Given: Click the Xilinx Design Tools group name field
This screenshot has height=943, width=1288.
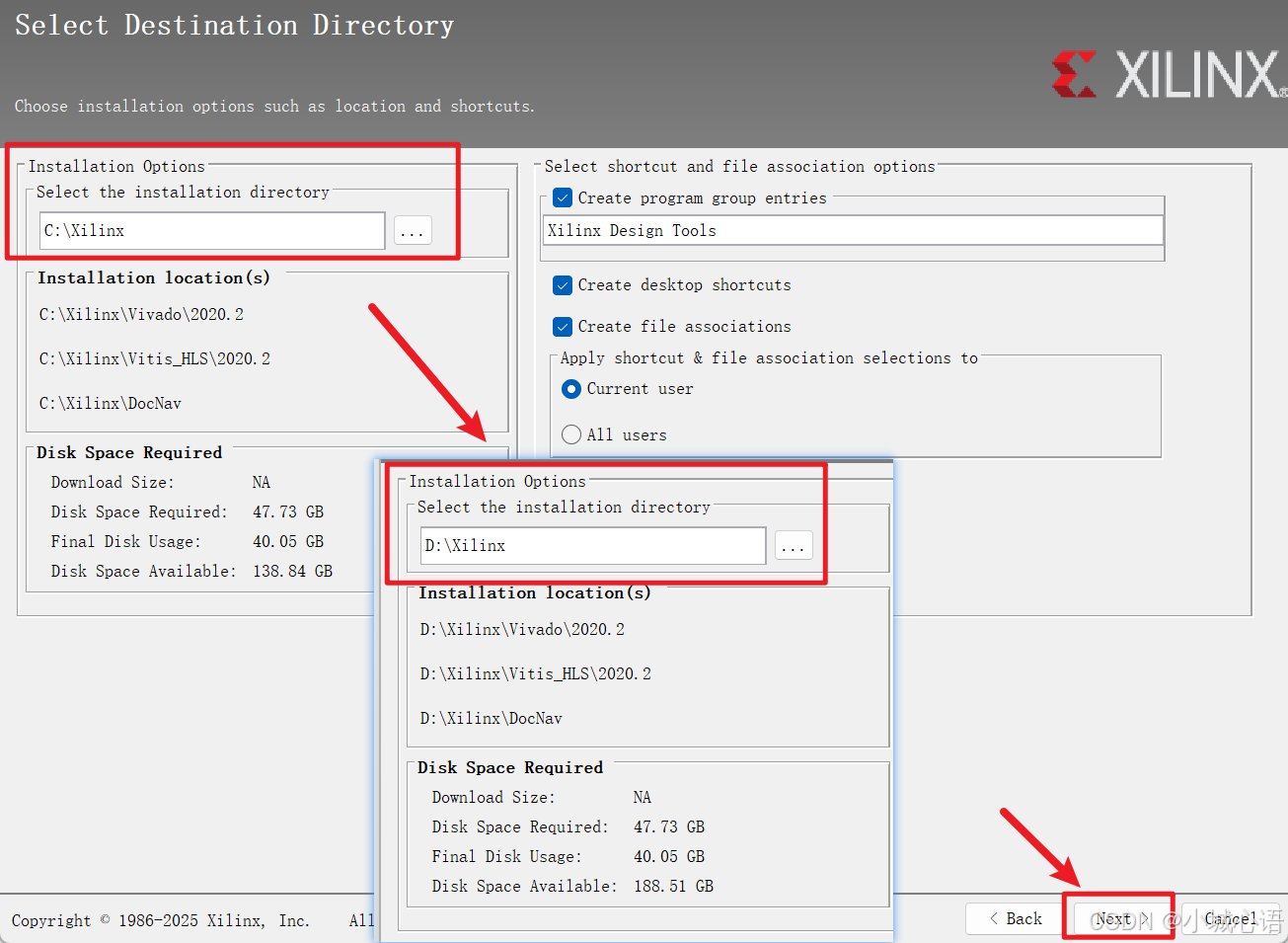Looking at the screenshot, I should coord(853,231).
